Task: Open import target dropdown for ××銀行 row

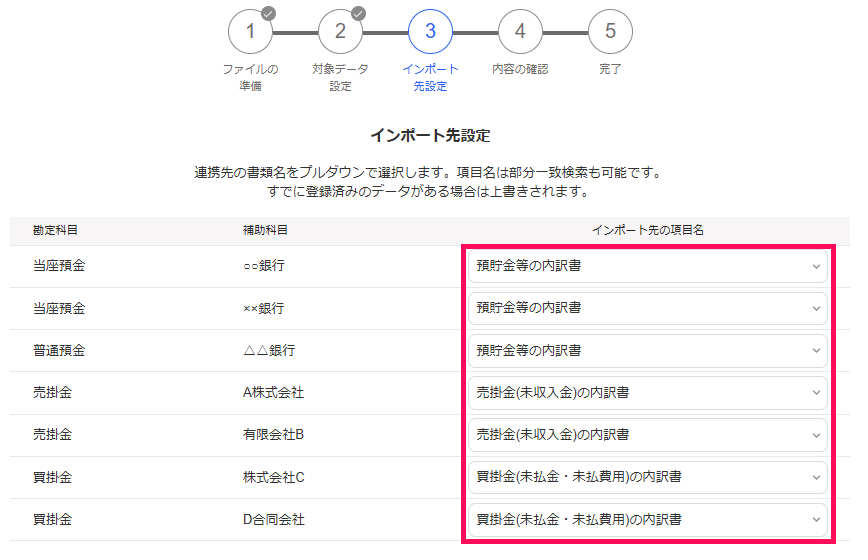Action: tap(648, 308)
